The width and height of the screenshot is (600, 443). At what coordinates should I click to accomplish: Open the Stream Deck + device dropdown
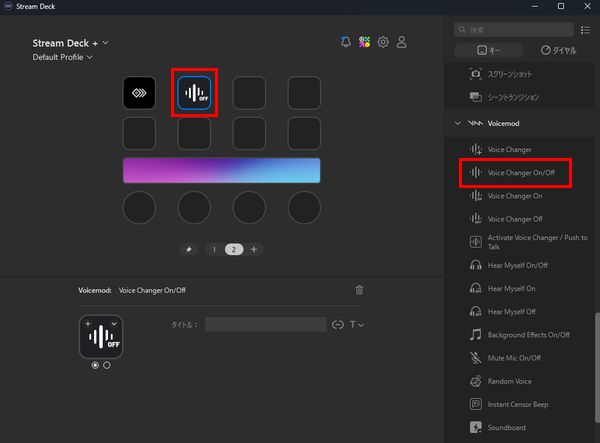70,43
